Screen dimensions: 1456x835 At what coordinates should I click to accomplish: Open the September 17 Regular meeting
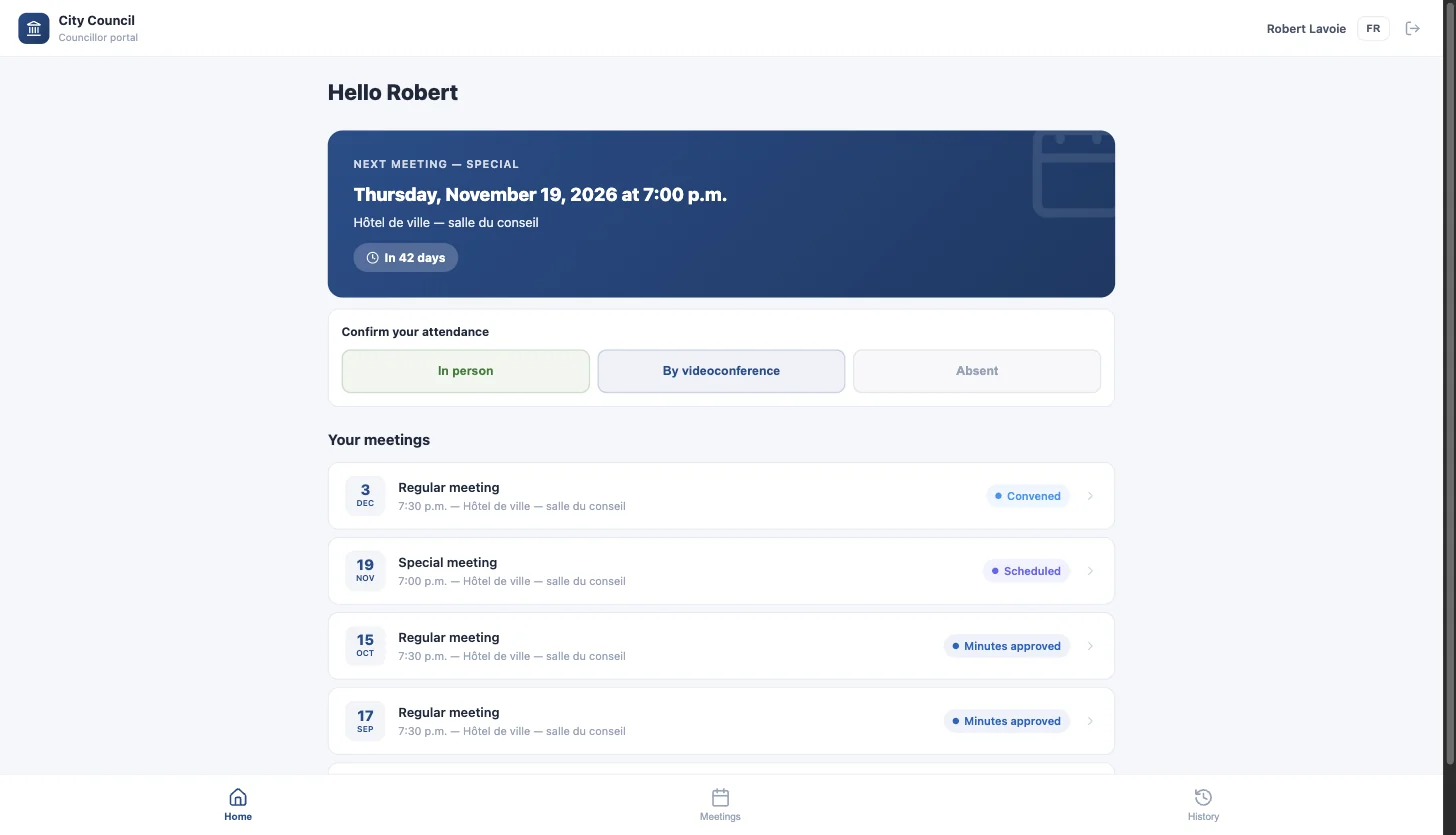point(721,721)
